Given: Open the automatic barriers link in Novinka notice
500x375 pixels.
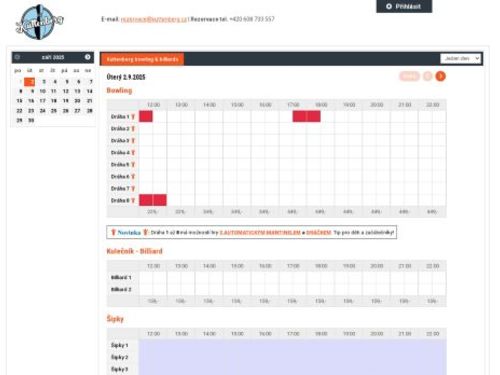Looking at the screenshot, I should 260,232.
